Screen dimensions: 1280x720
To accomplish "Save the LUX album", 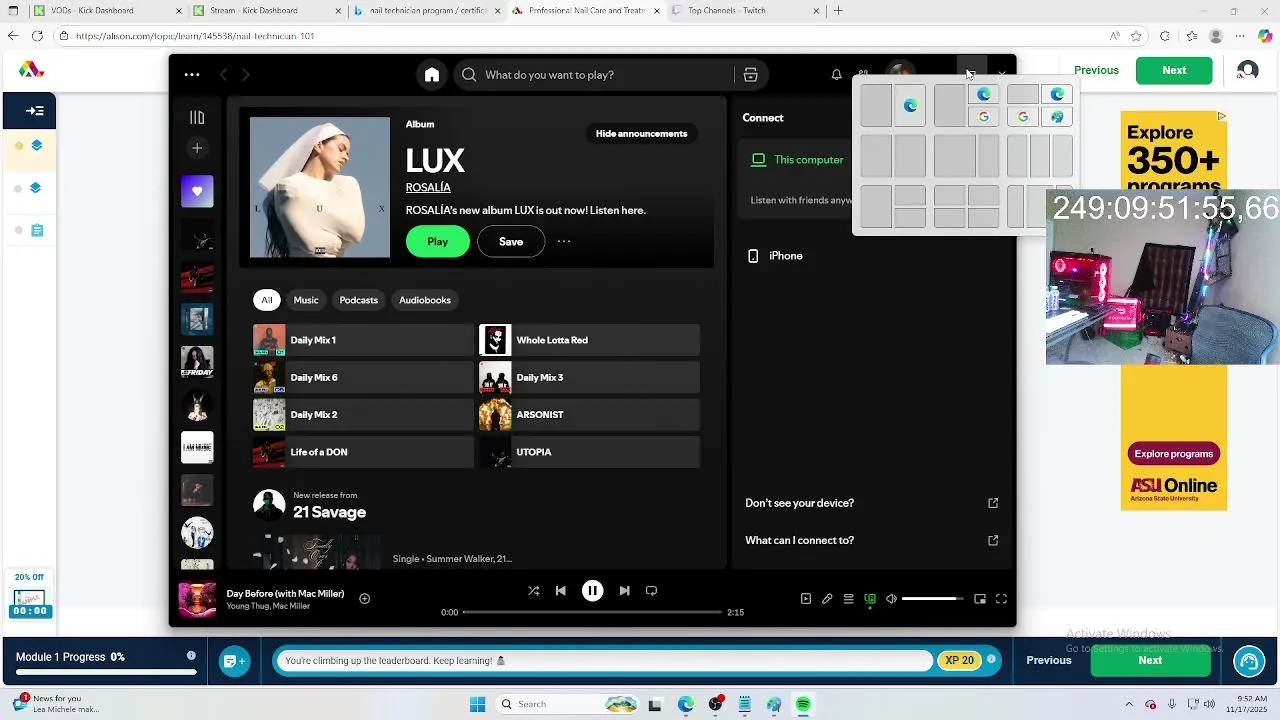I will tap(511, 241).
